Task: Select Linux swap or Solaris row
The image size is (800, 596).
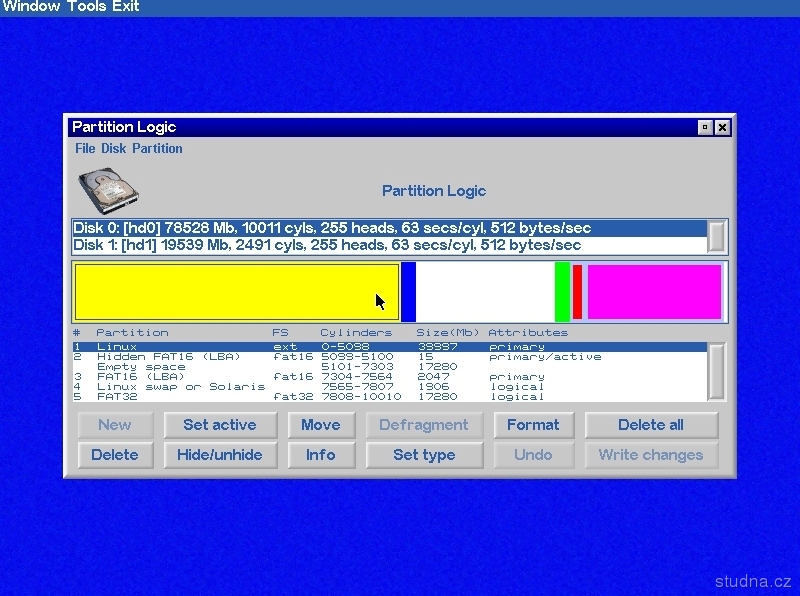Action: (x=389, y=387)
